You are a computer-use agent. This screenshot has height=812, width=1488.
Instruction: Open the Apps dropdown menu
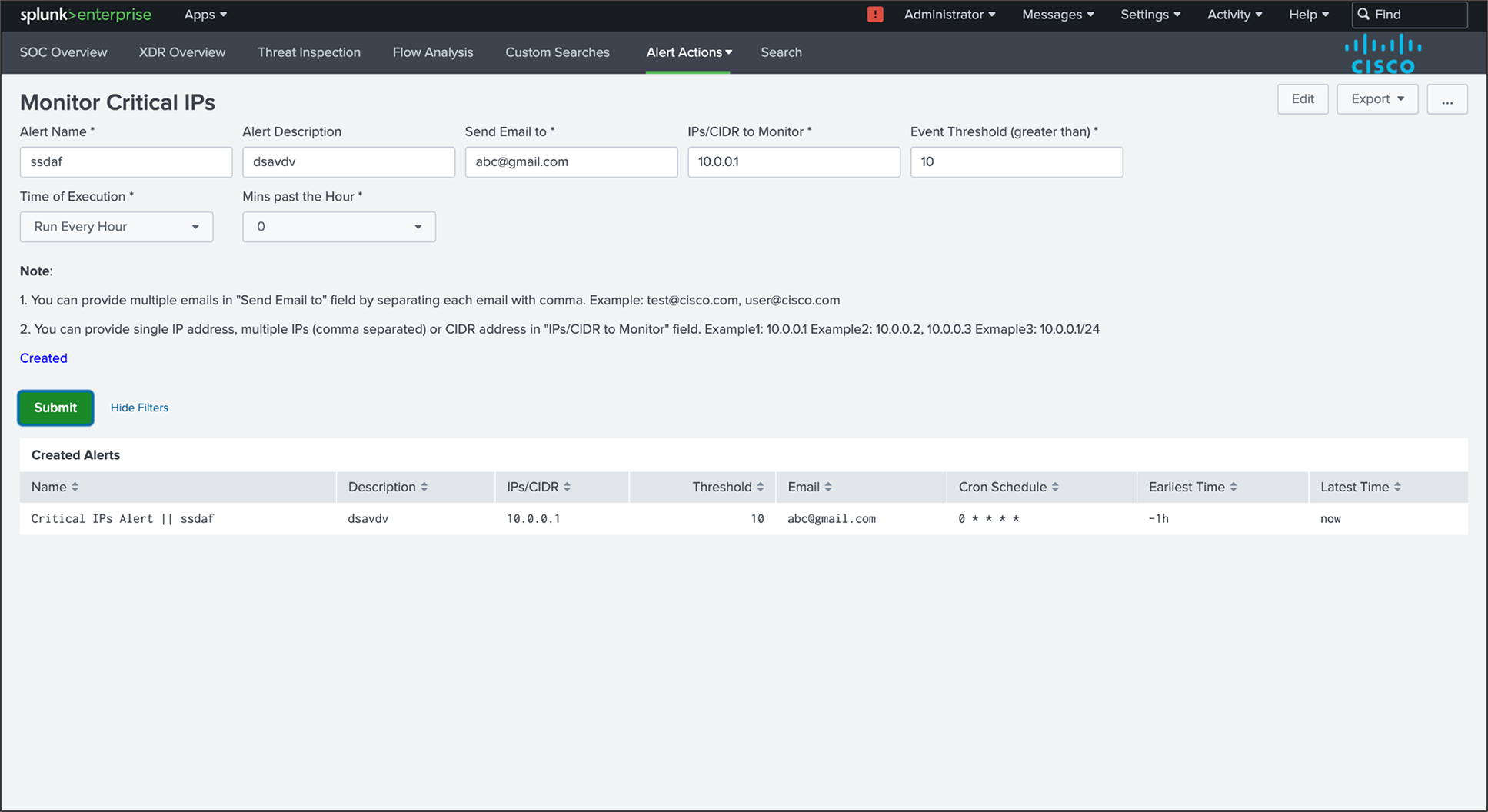[205, 15]
